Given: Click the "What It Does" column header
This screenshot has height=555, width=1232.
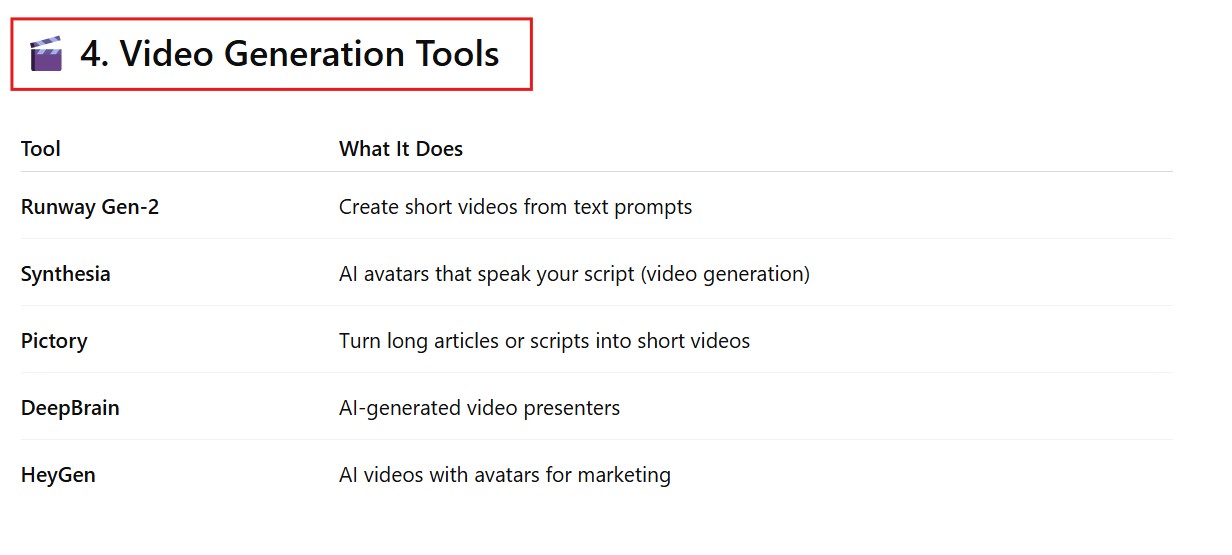Looking at the screenshot, I should (401, 149).
